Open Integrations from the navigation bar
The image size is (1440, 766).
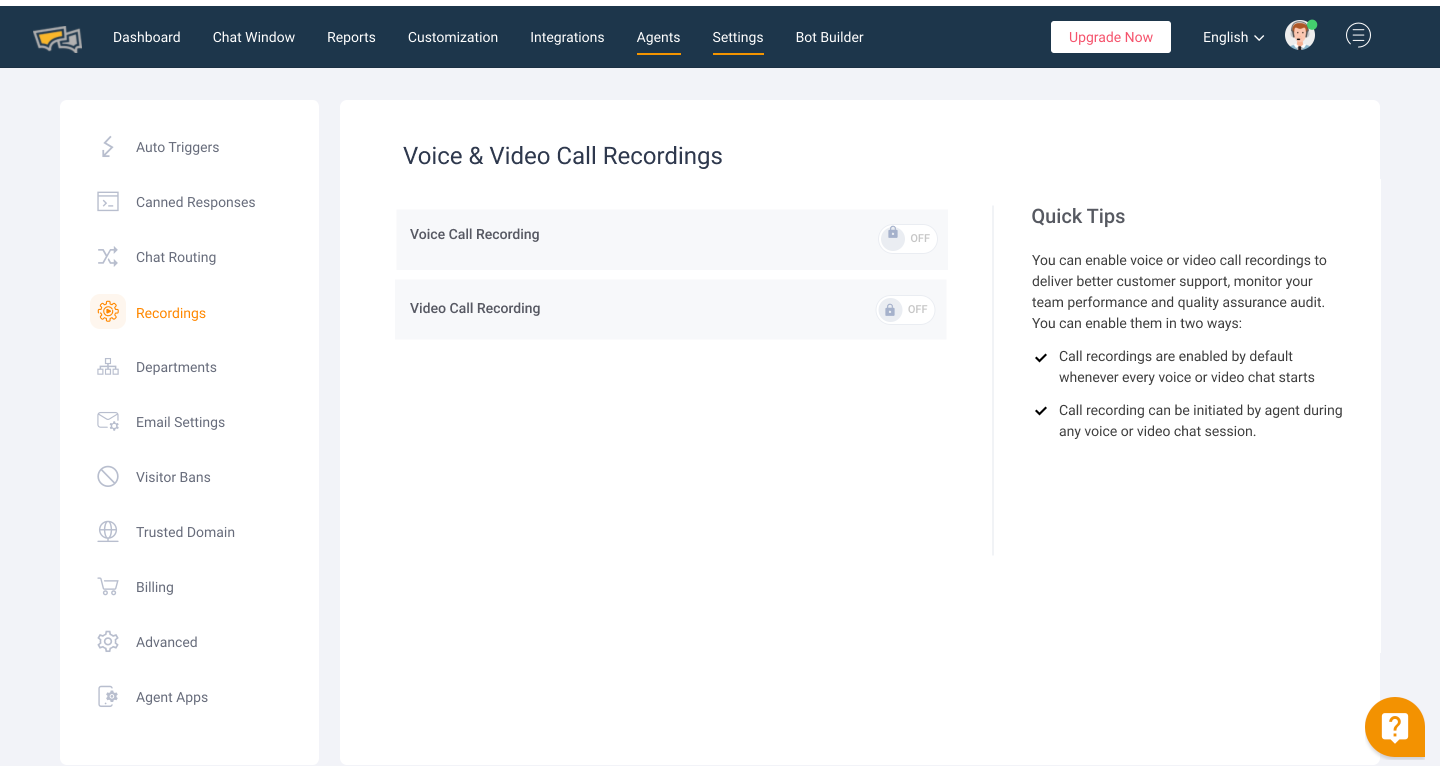coord(567,37)
